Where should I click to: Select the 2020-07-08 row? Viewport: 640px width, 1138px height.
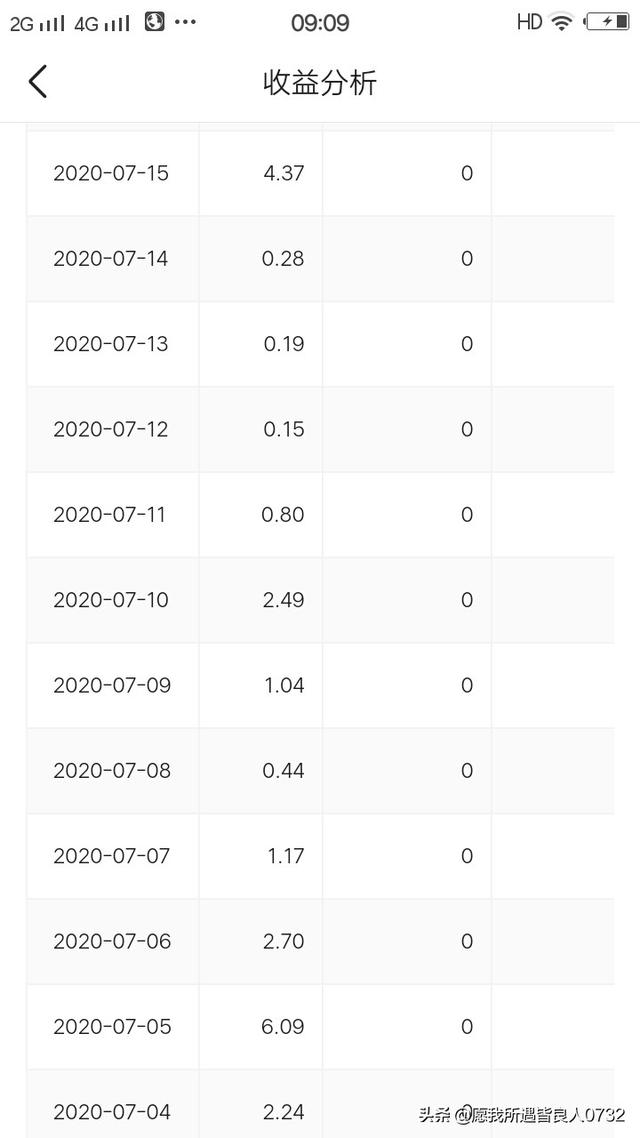321,771
